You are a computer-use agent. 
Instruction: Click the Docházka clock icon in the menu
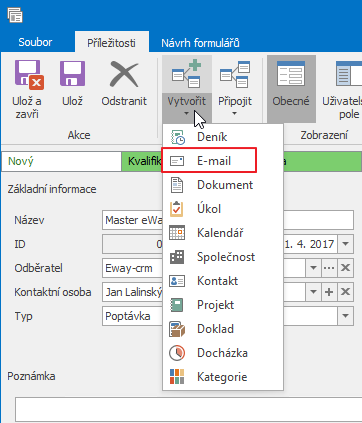(177, 353)
